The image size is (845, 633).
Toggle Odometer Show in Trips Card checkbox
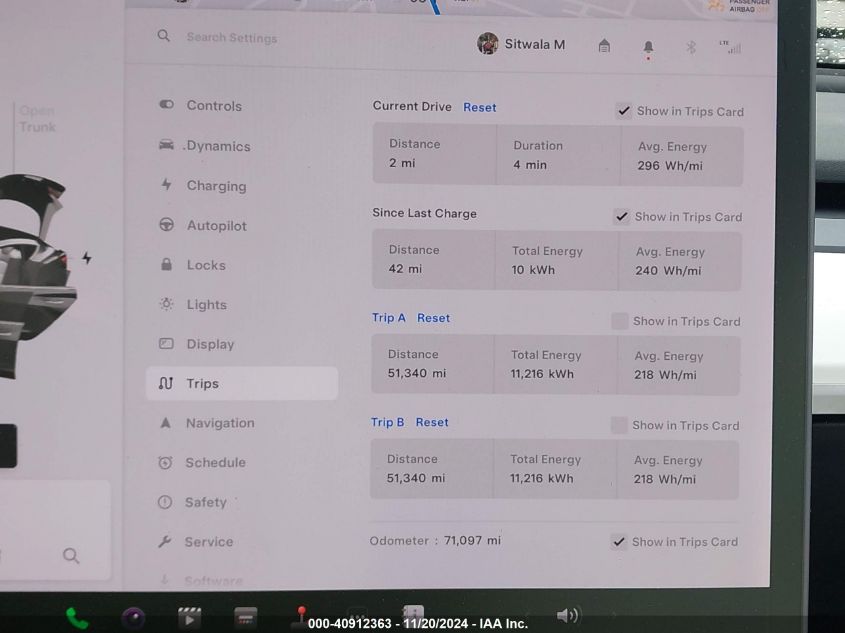(620, 541)
